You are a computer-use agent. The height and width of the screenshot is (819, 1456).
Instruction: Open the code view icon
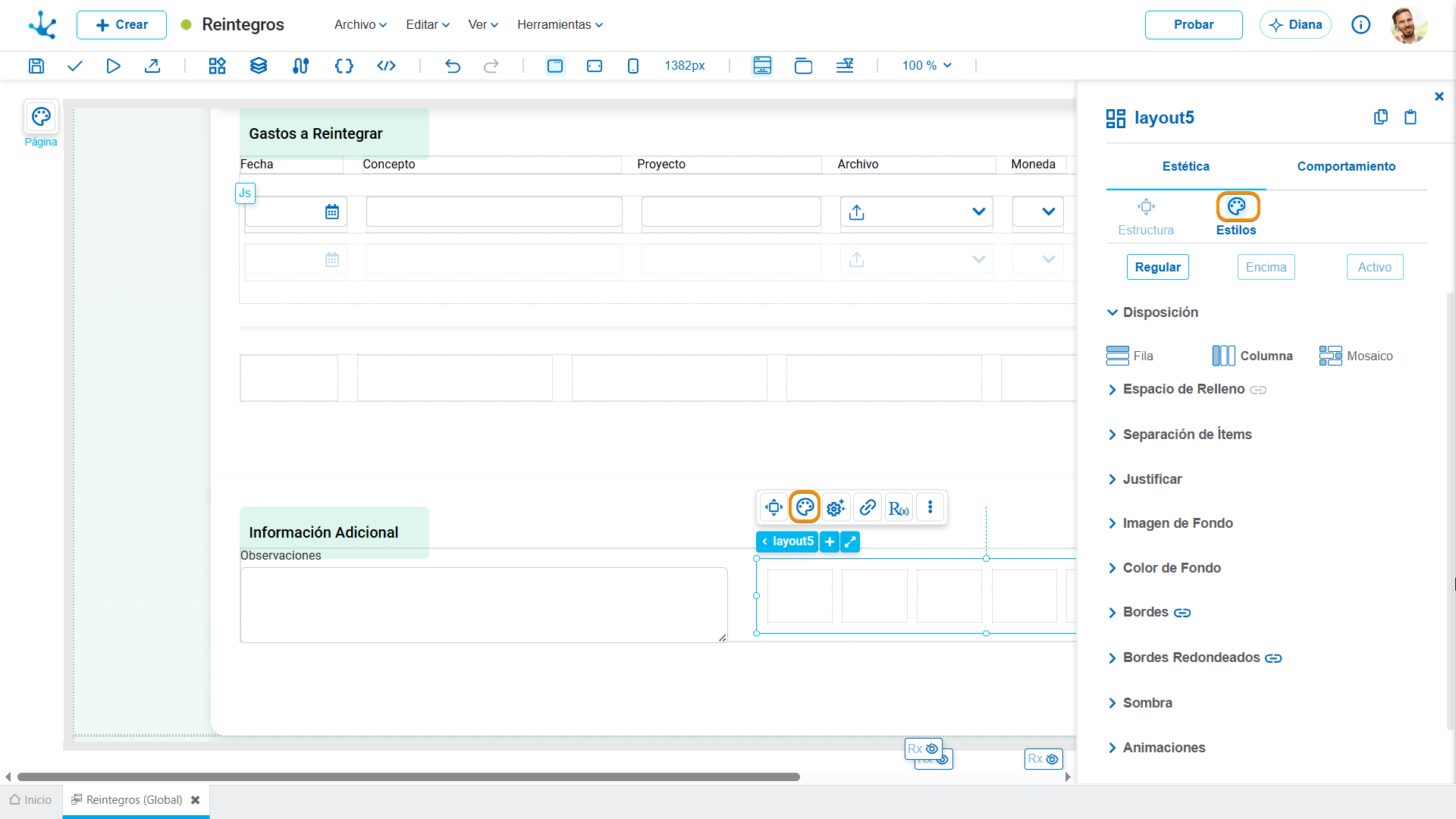(x=386, y=66)
